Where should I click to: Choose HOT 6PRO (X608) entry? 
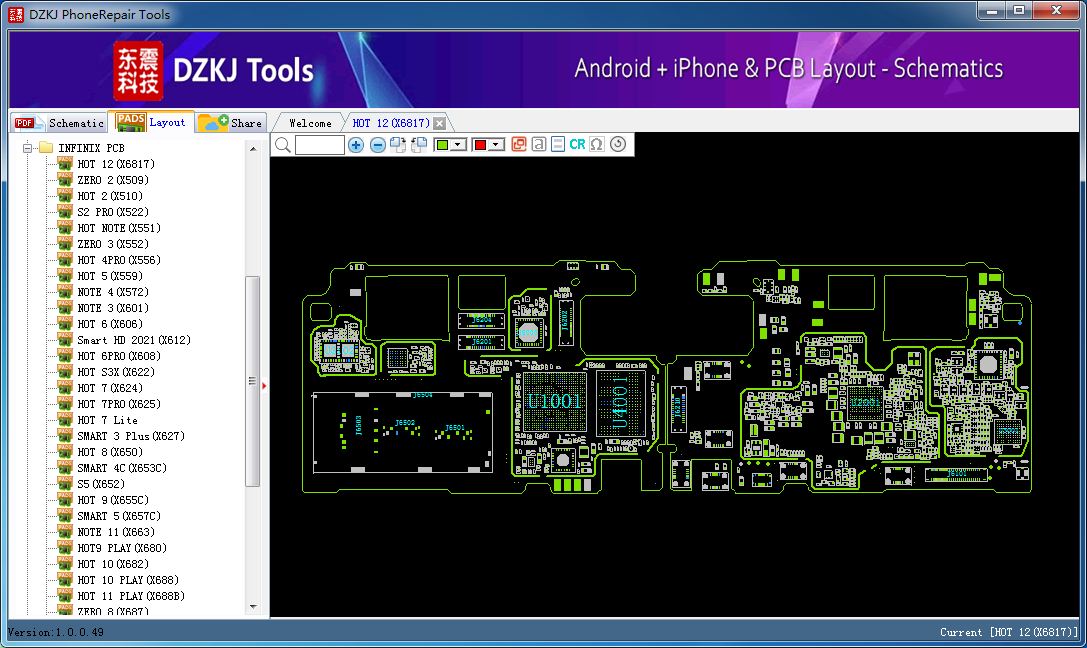pyautogui.click(x=119, y=356)
